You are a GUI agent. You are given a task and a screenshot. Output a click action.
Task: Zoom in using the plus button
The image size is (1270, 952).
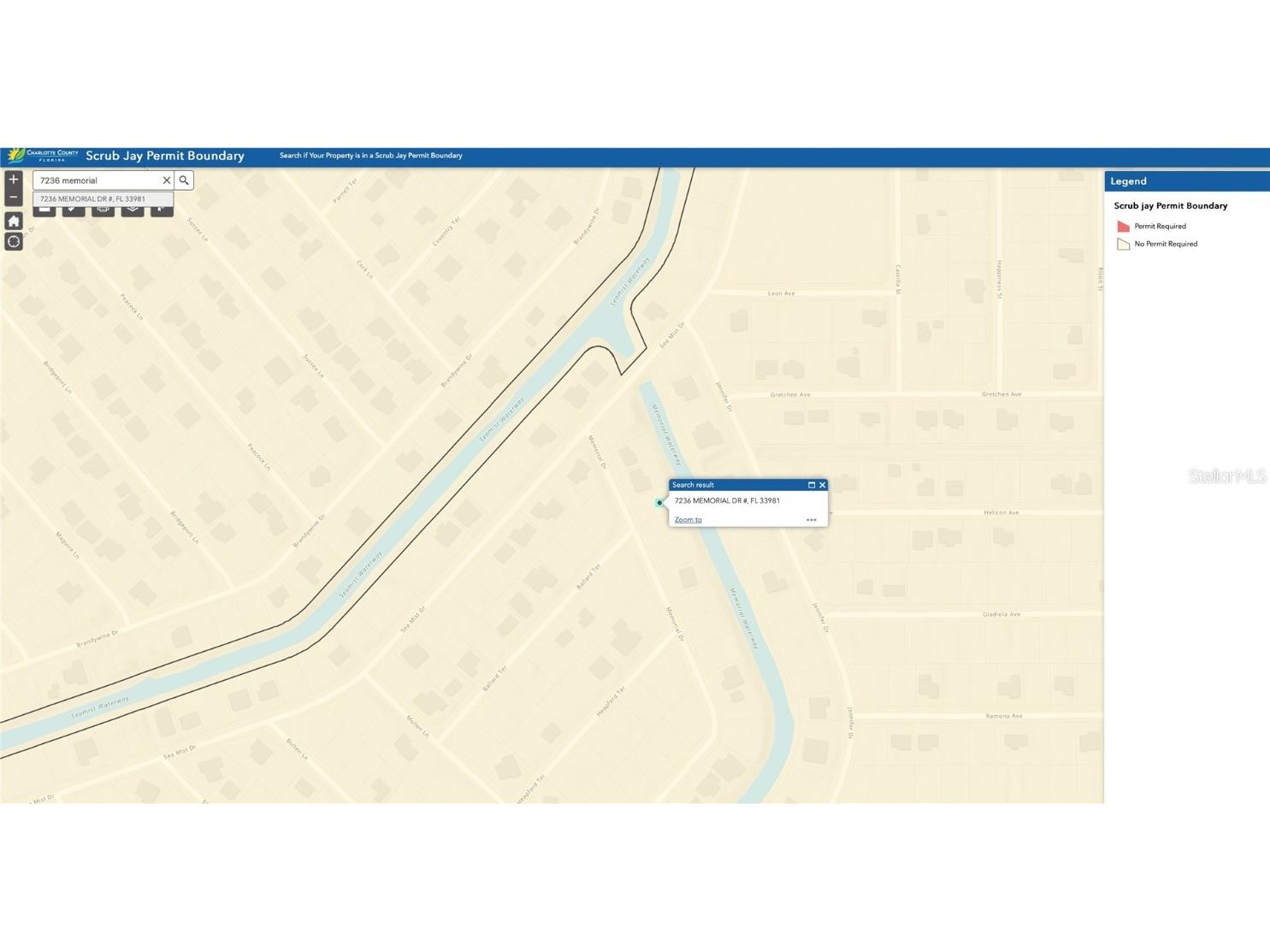click(14, 180)
